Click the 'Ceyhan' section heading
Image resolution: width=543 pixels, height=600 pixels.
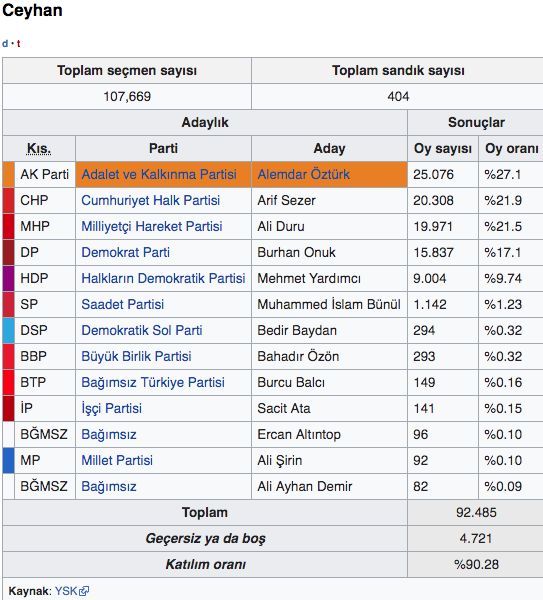pos(32,10)
